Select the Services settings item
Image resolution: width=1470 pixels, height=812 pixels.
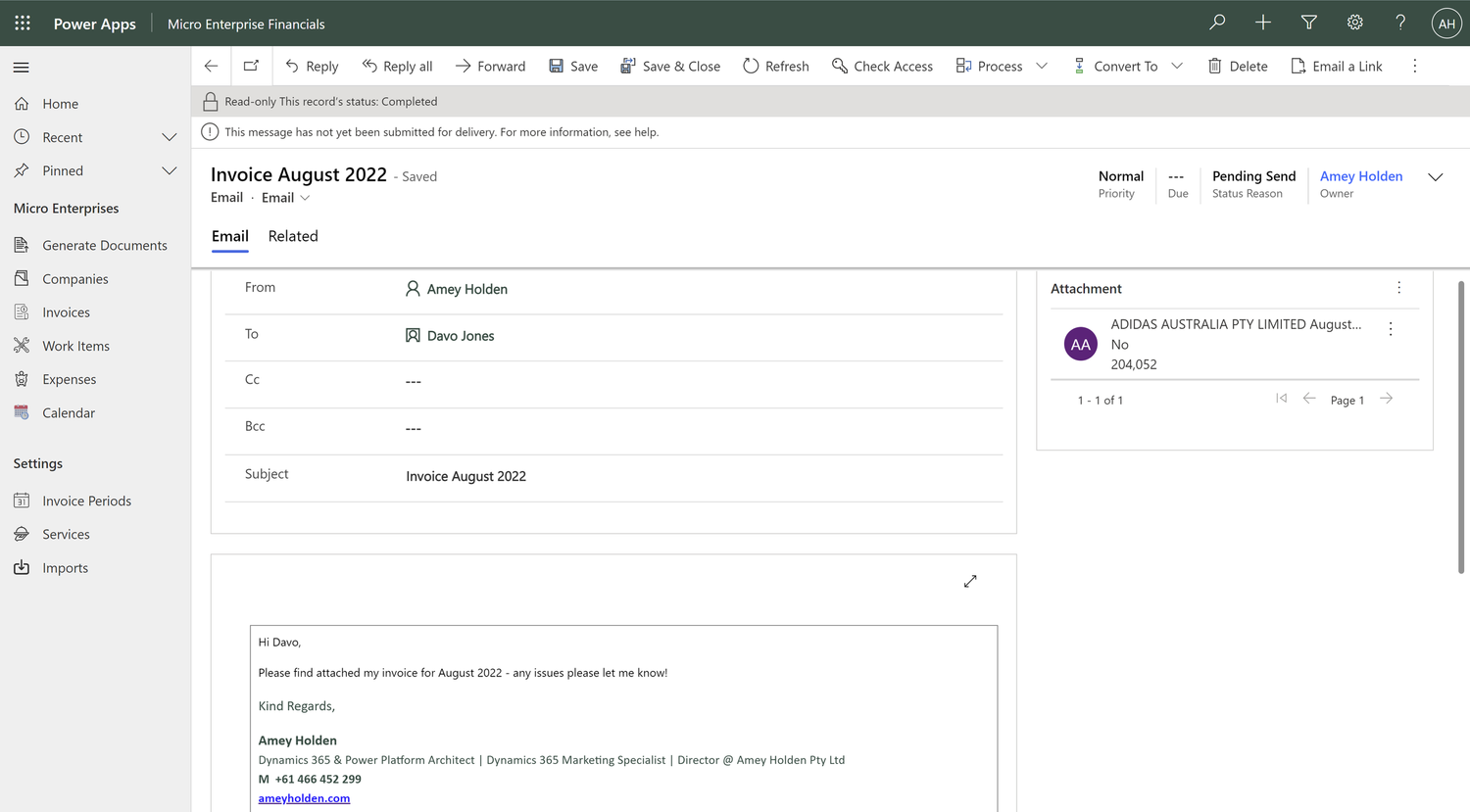[x=68, y=534]
